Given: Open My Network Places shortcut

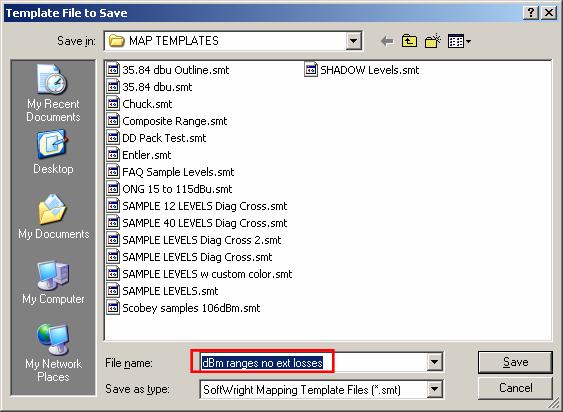Looking at the screenshot, I should pos(53,353).
